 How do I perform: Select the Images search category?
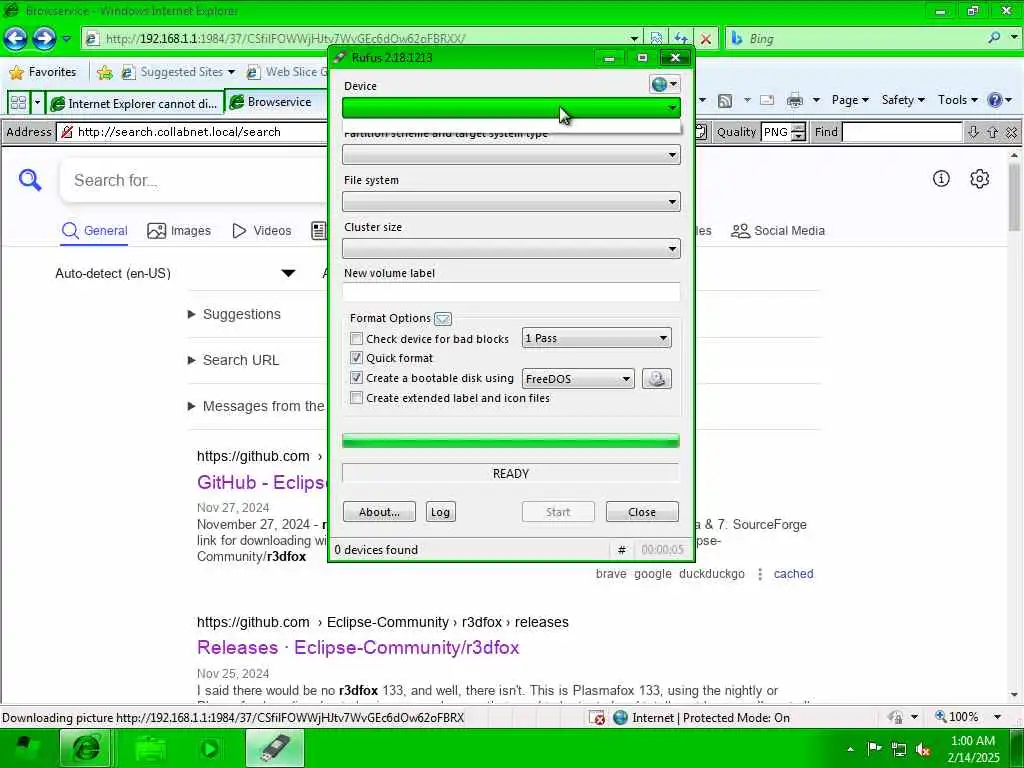(179, 231)
